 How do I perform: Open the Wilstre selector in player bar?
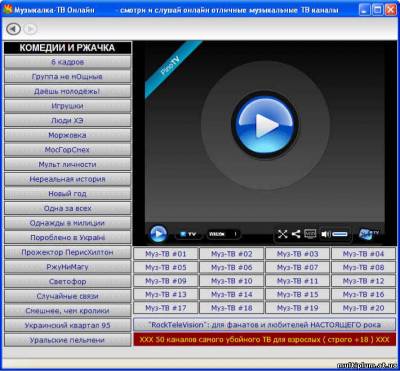[x=223, y=234]
